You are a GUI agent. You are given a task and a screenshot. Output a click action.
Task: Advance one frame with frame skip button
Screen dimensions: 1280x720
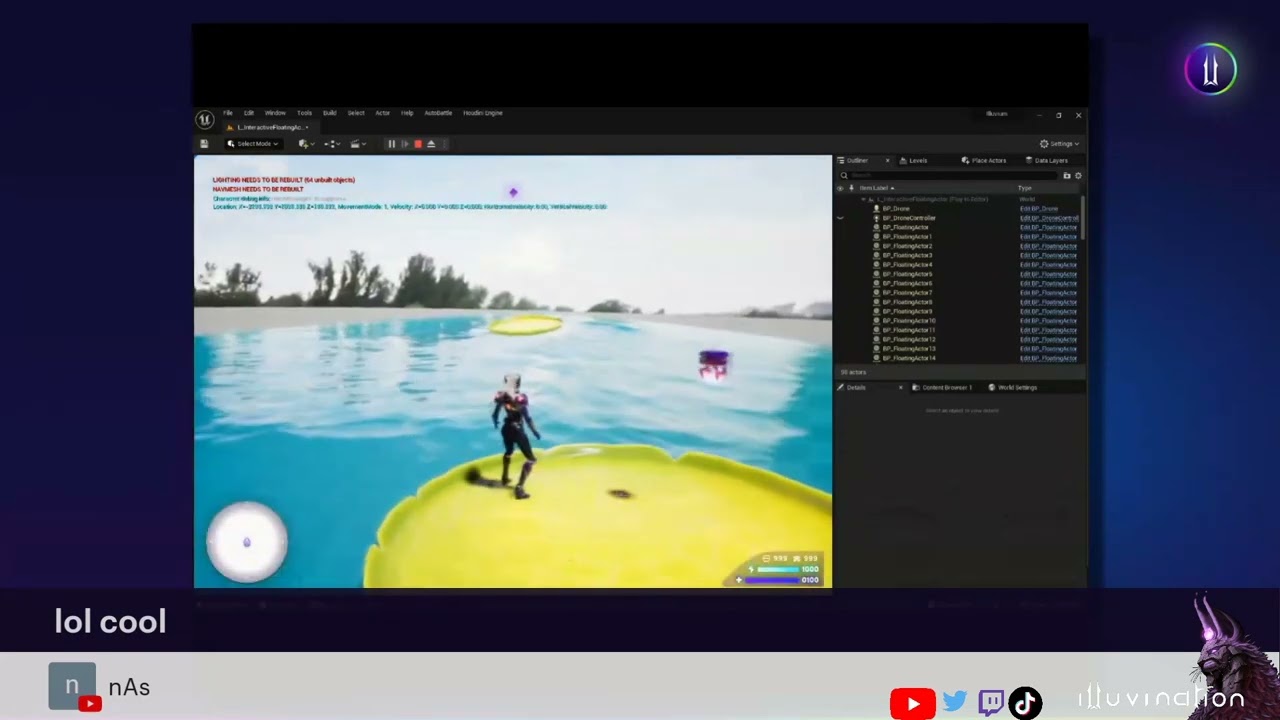coord(404,144)
